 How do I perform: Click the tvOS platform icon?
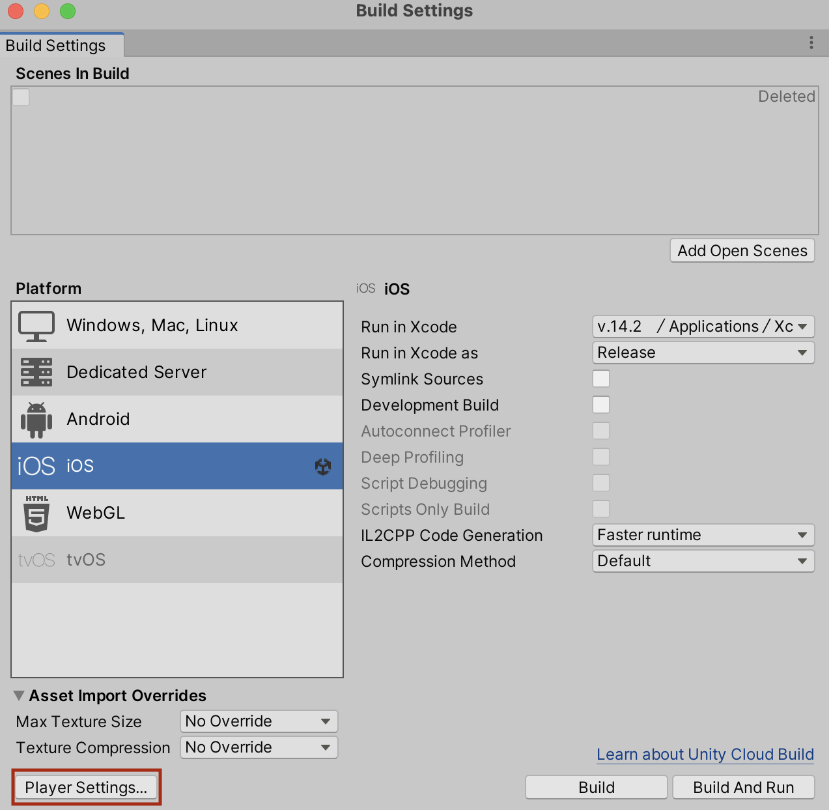(x=37, y=560)
